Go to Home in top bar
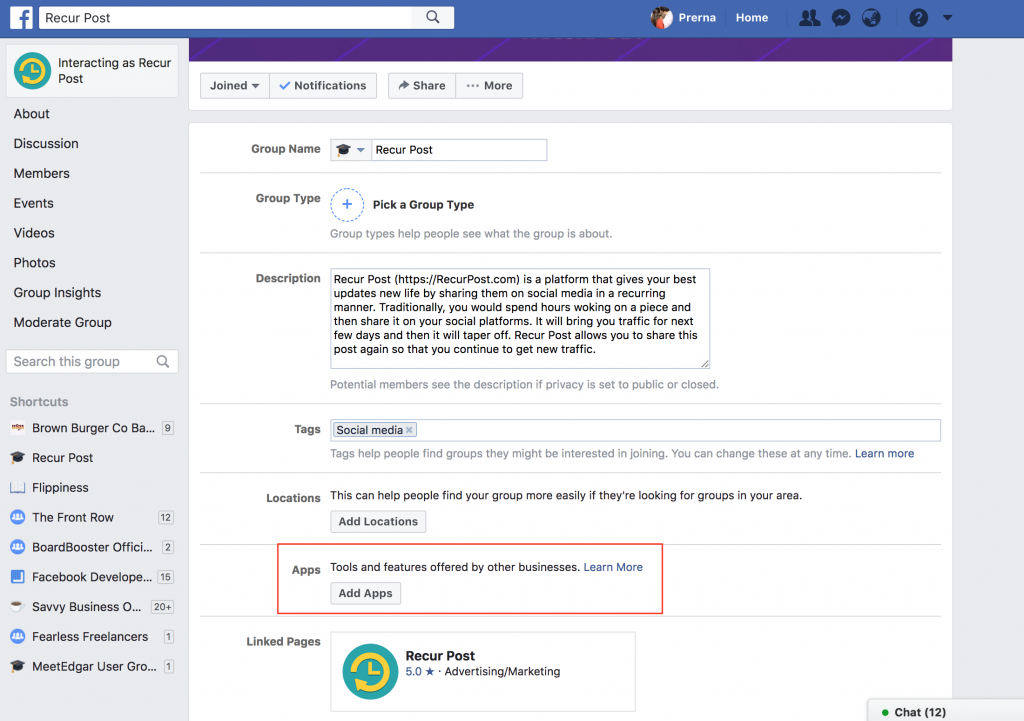The image size is (1024, 721). [752, 18]
